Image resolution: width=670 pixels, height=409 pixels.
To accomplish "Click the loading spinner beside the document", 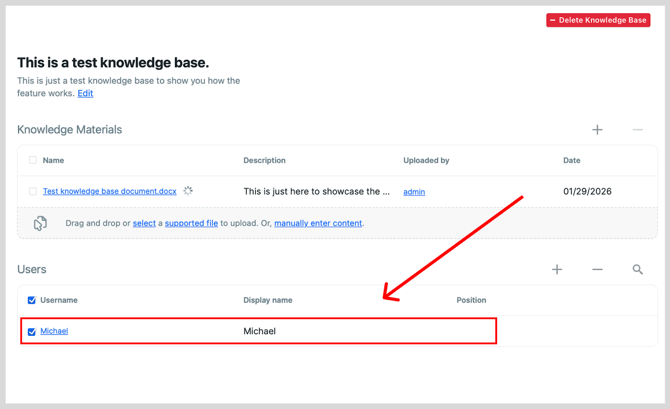I will click(188, 191).
